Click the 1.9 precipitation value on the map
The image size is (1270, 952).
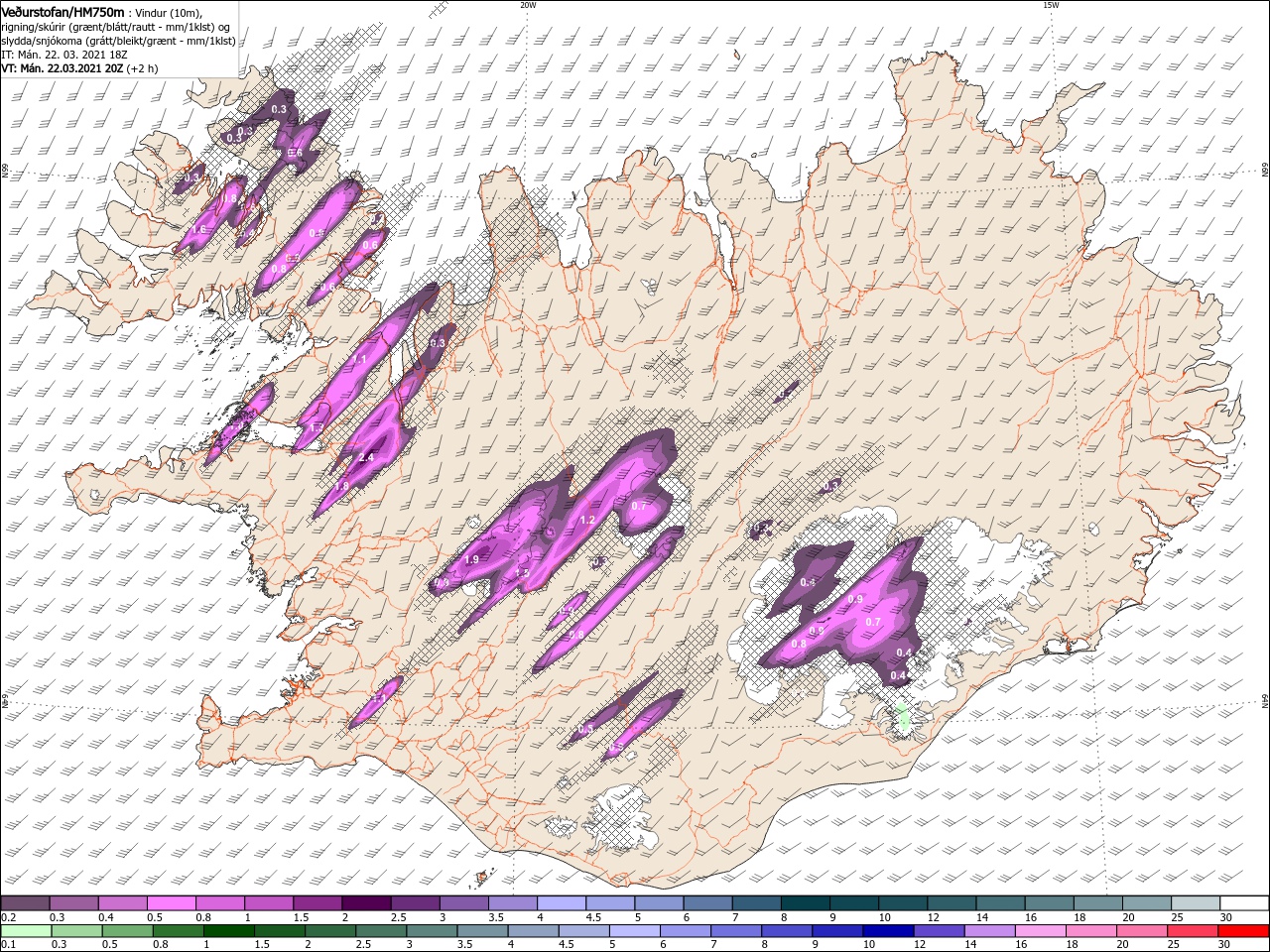[471, 560]
